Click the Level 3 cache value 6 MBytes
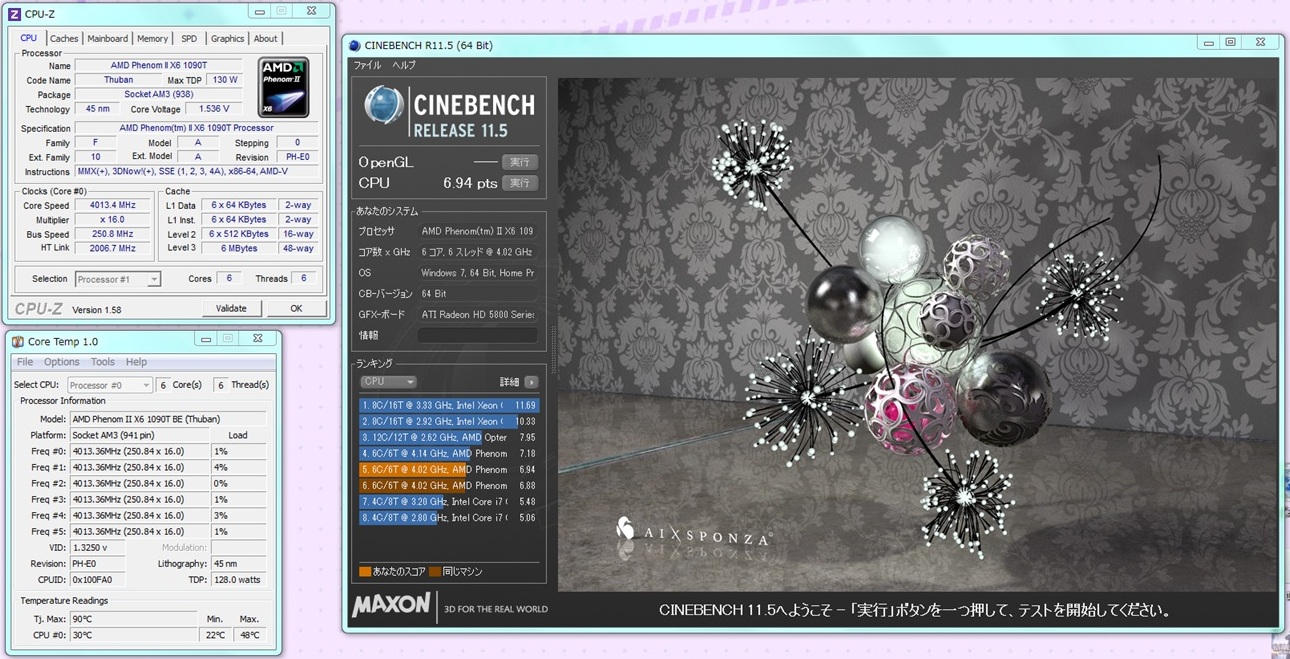This screenshot has width=1290, height=659. 239,248
